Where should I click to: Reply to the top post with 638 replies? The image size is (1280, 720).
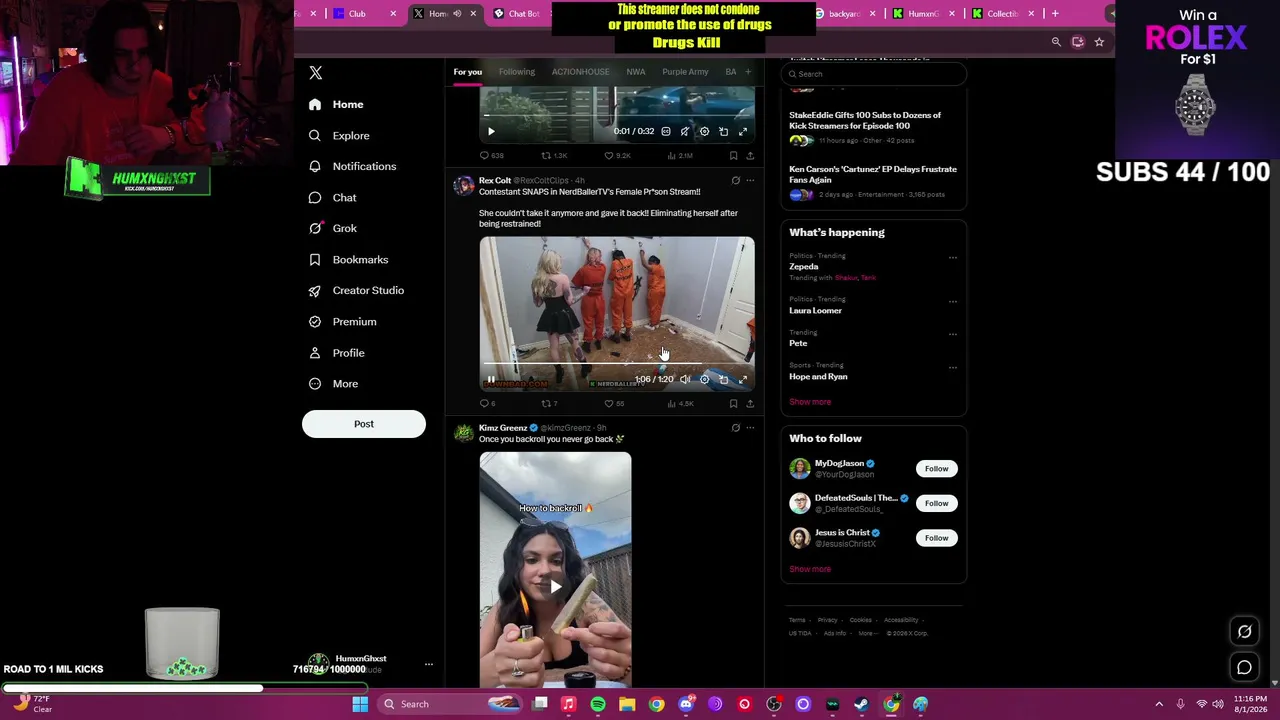click(491, 155)
